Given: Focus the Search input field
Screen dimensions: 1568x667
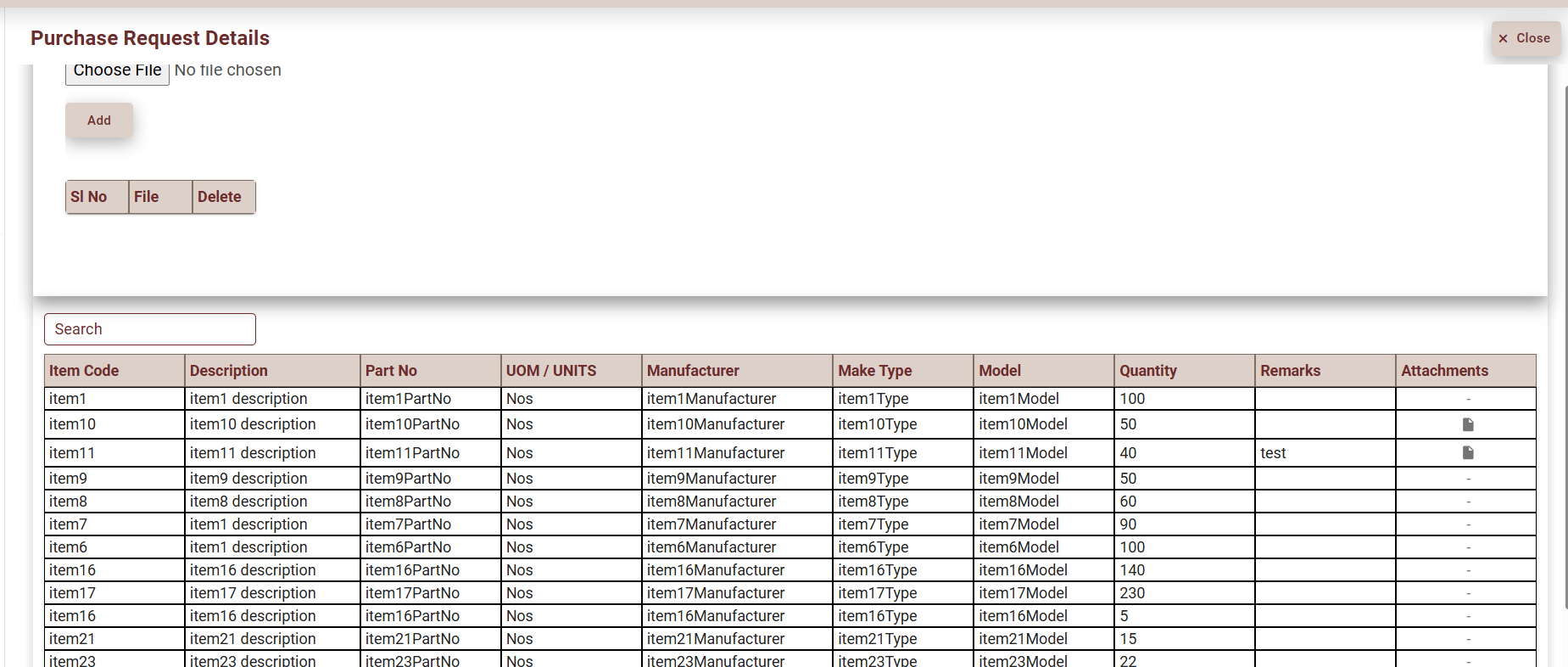Looking at the screenshot, I should click(x=150, y=329).
